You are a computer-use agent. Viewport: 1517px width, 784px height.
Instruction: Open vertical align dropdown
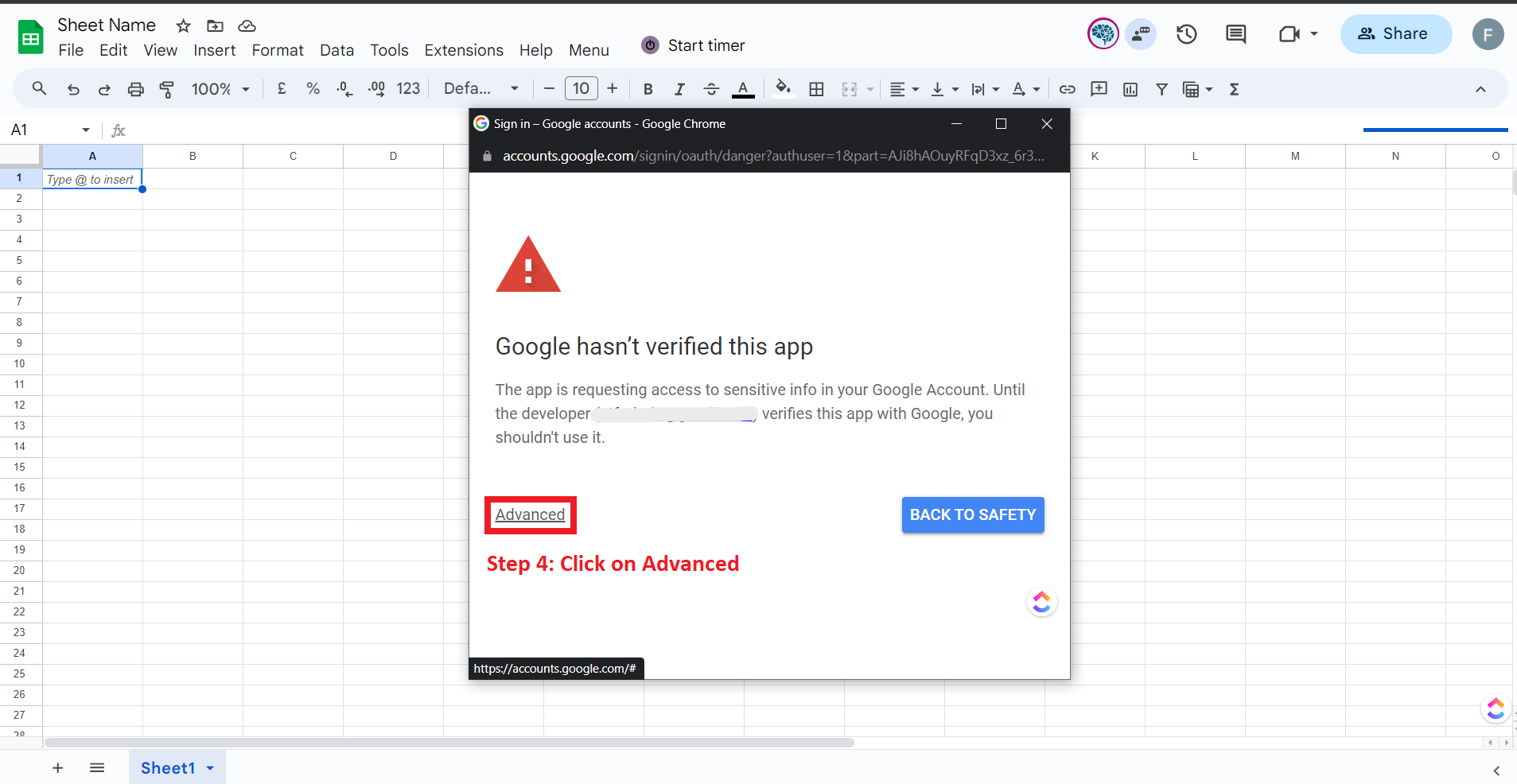(x=944, y=89)
